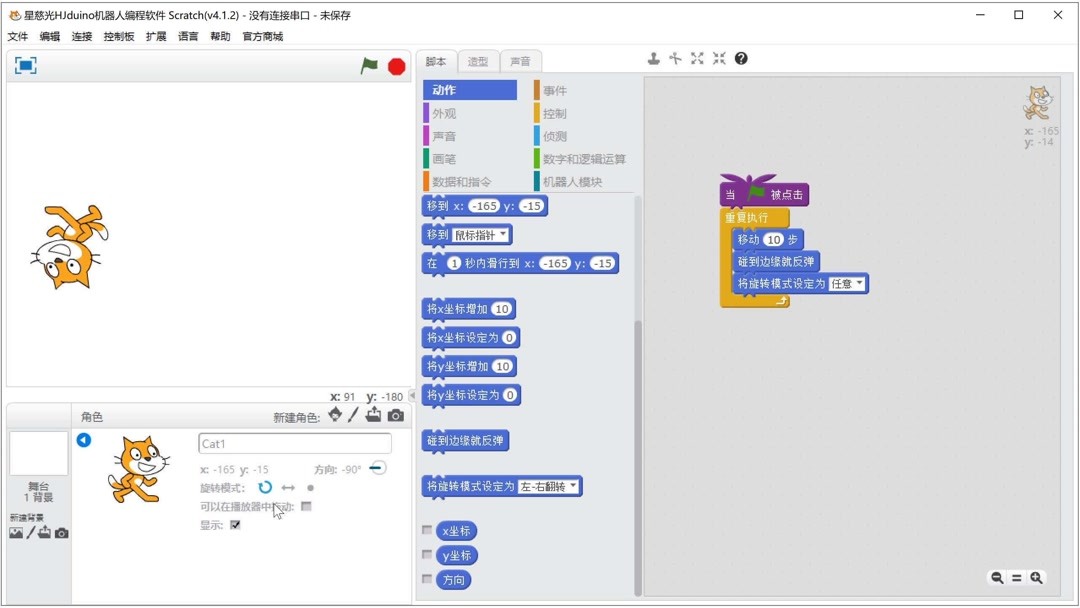Screen dimensions: 1080x608
Task: Enable the x坐标 stage monitor checkbox
Action: pyautogui.click(x=427, y=531)
